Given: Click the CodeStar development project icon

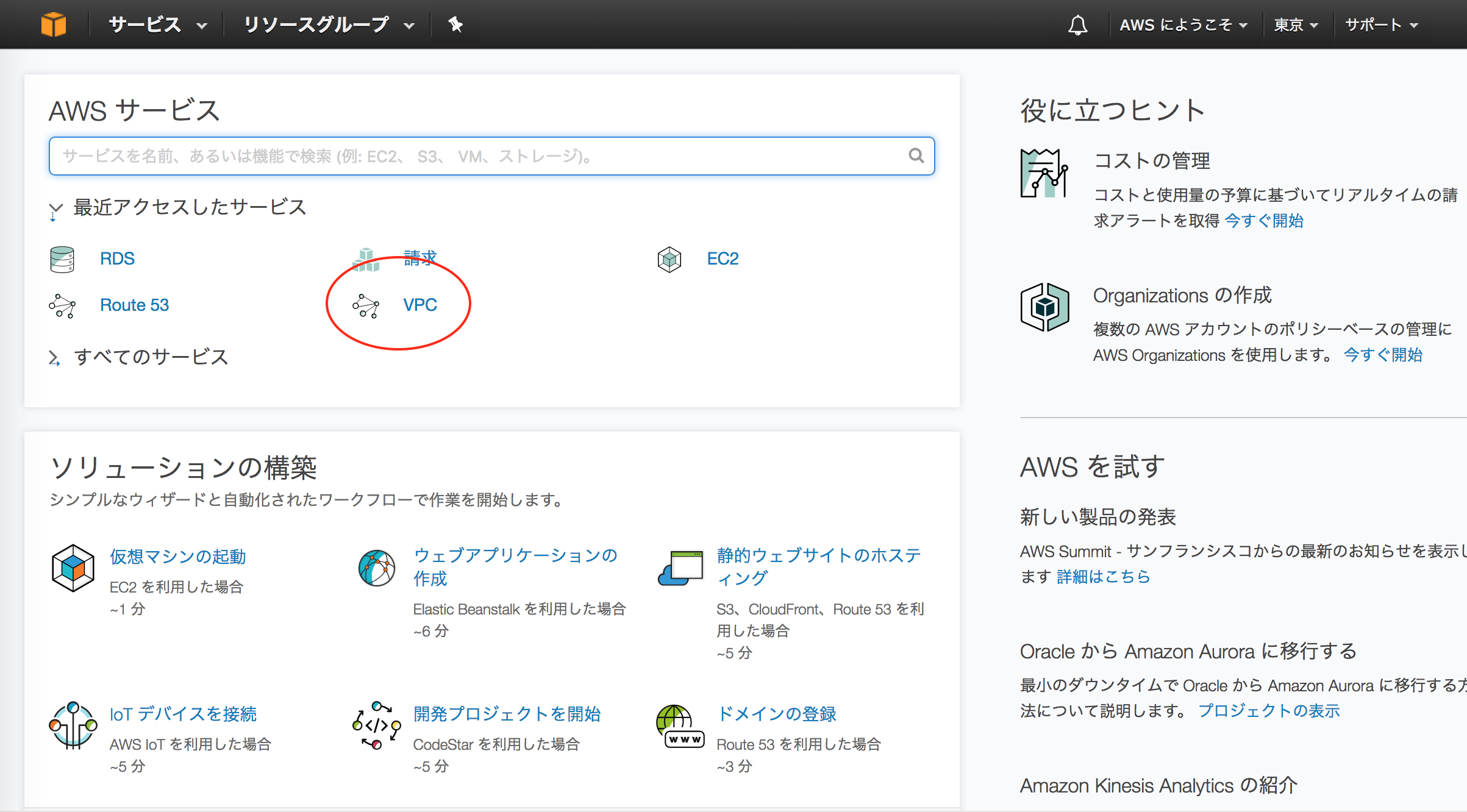Looking at the screenshot, I should (377, 725).
